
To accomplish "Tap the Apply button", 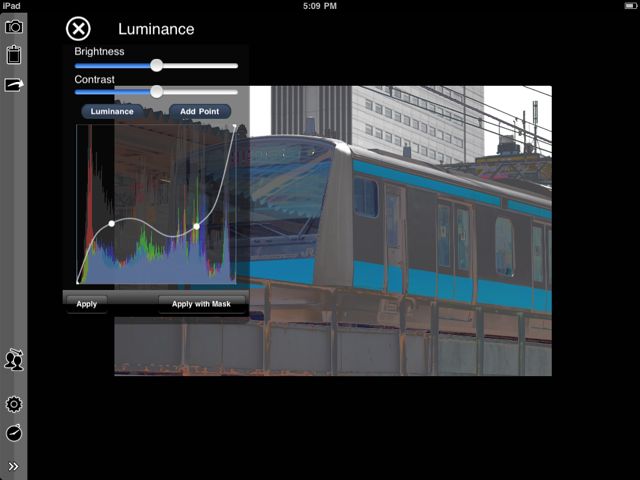I will pyautogui.click(x=87, y=304).
